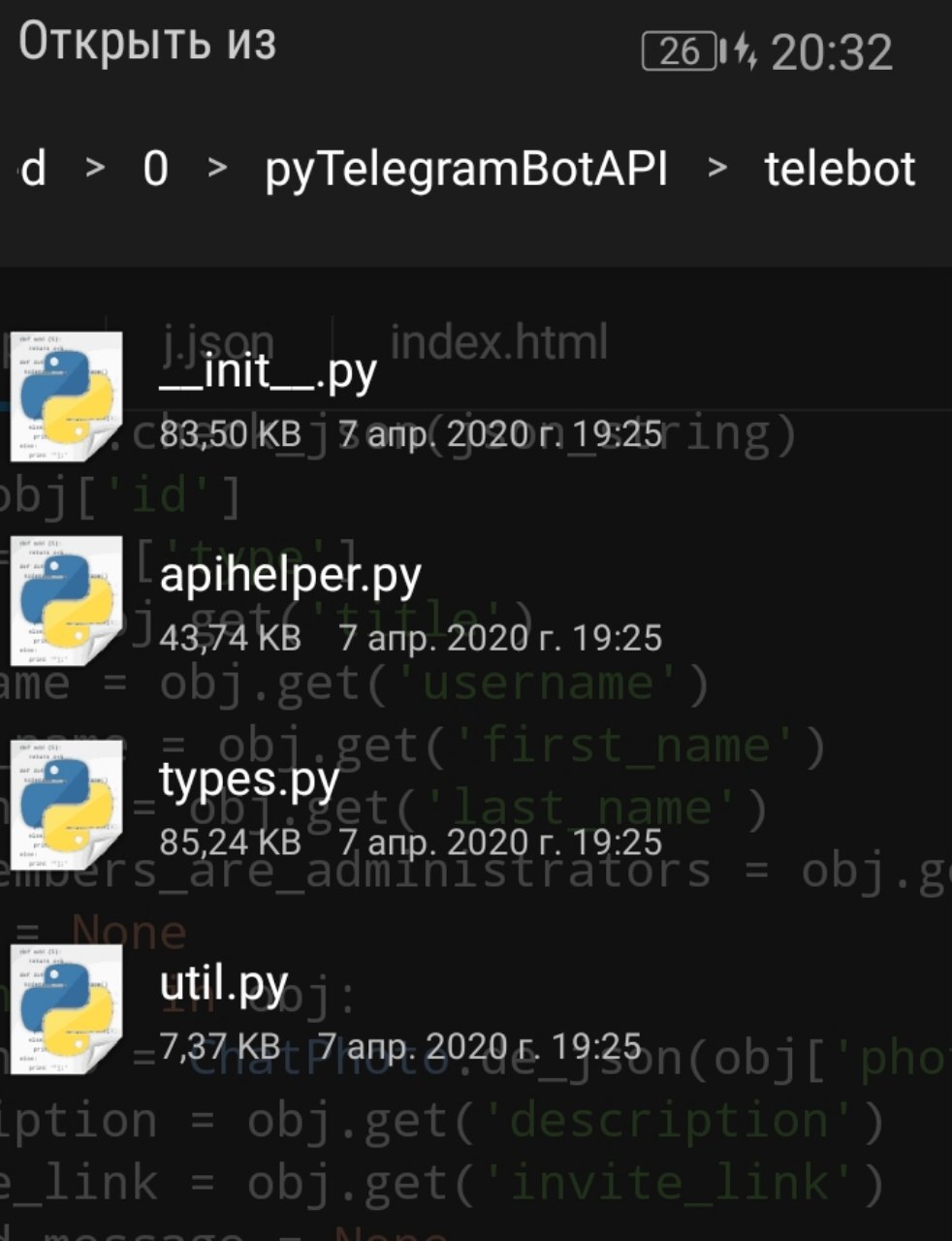Go to pyTelegramBotAPI folder in breadcrumb
952x1241 pixels.
pyautogui.click(x=466, y=170)
